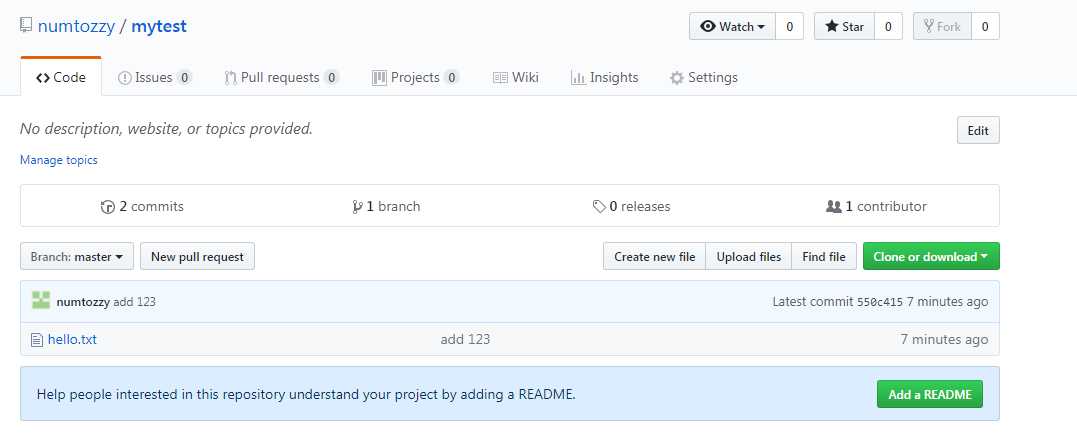Screen dimensions: 1077x439
Task: Click the Projects counter badge
Action: click(451, 78)
